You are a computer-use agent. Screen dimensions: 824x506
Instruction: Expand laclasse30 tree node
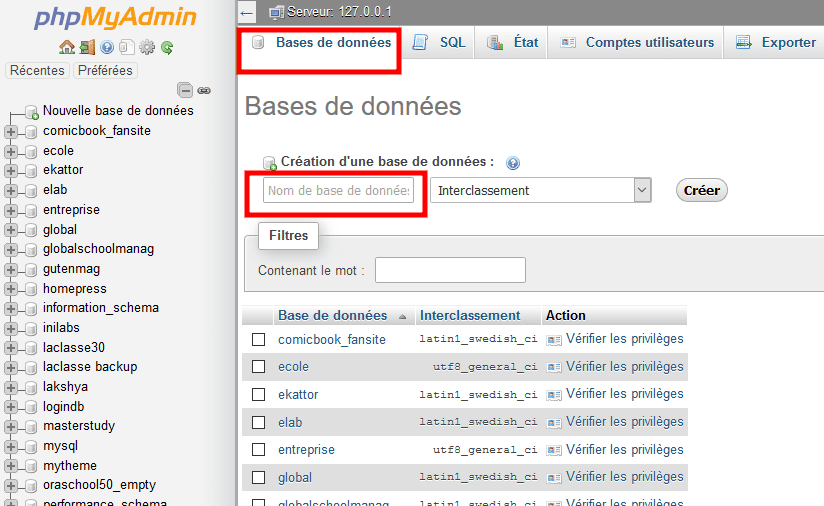tap(11, 348)
